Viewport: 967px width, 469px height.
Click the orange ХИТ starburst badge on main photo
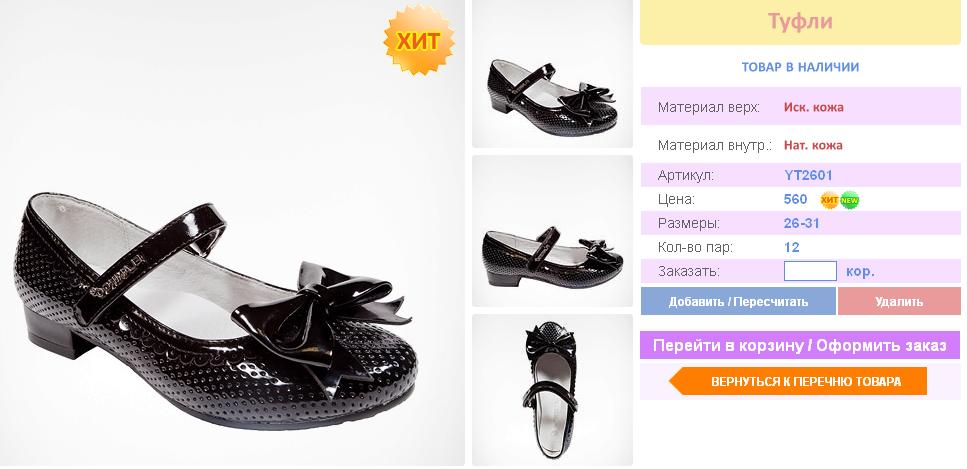pyautogui.click(x=419, y=40)
